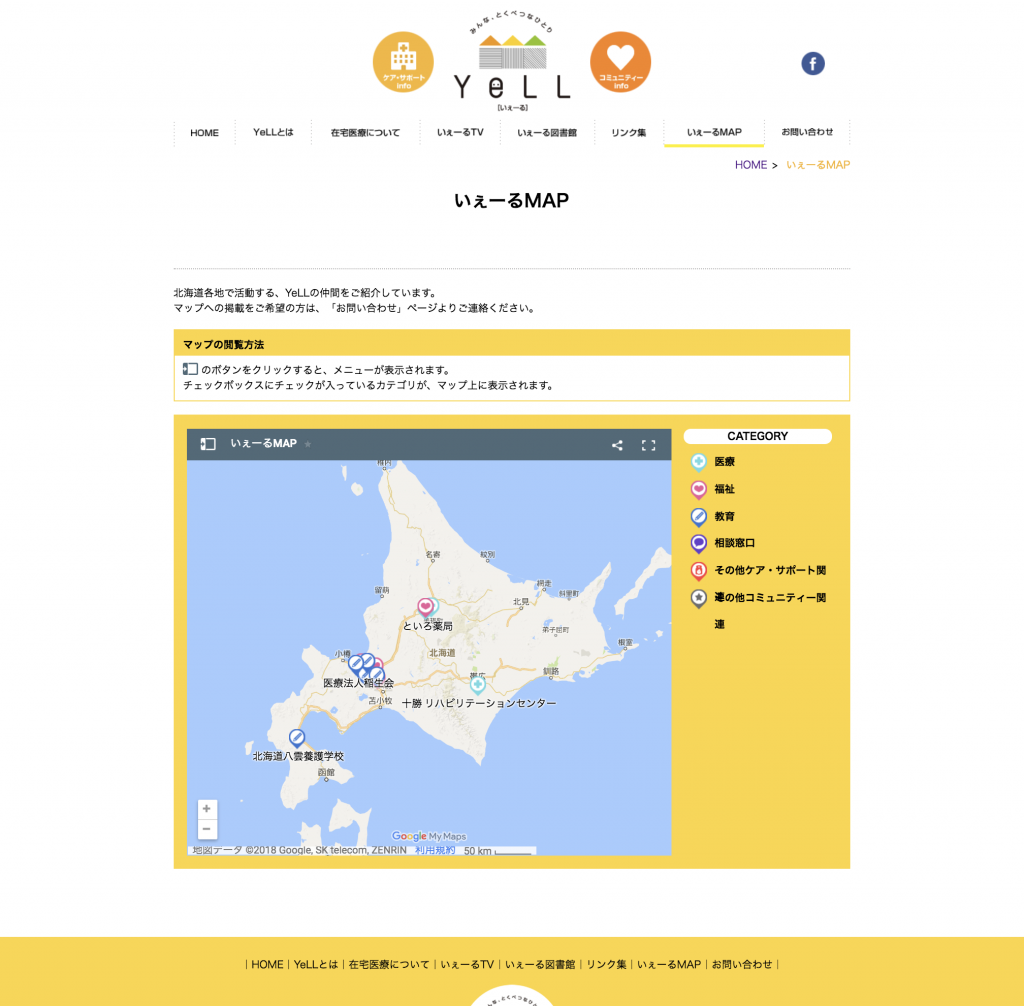1024x1006 pixels.
Task: Click the YeLL logo in header
Action: pyautogui.click(x=512, y=63)
